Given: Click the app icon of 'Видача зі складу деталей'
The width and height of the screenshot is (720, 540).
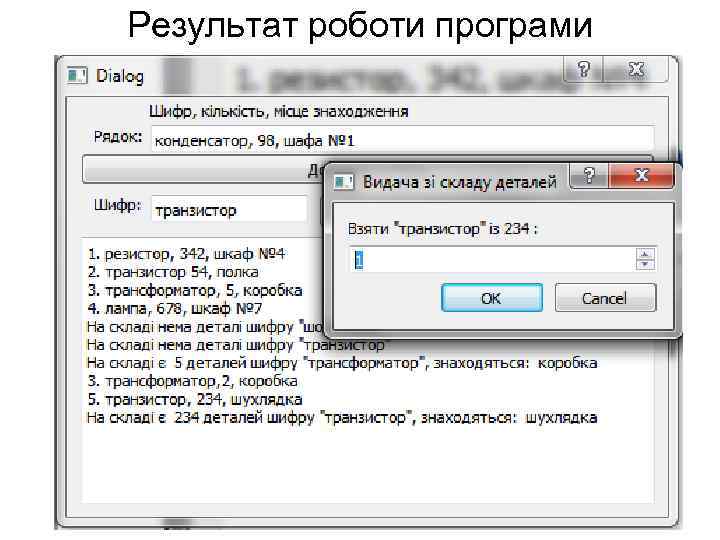Looking at the screenshot, I should (x=343, y=182).
